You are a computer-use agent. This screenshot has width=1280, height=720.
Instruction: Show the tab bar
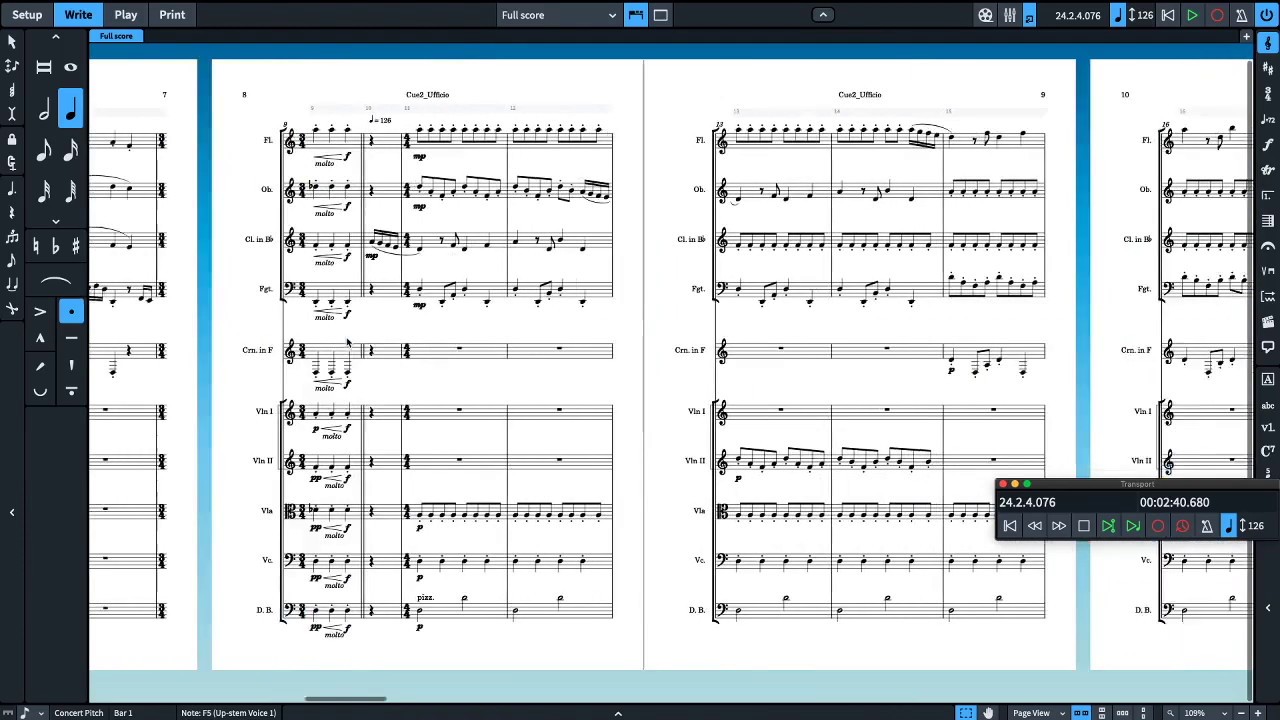(636, 15)
